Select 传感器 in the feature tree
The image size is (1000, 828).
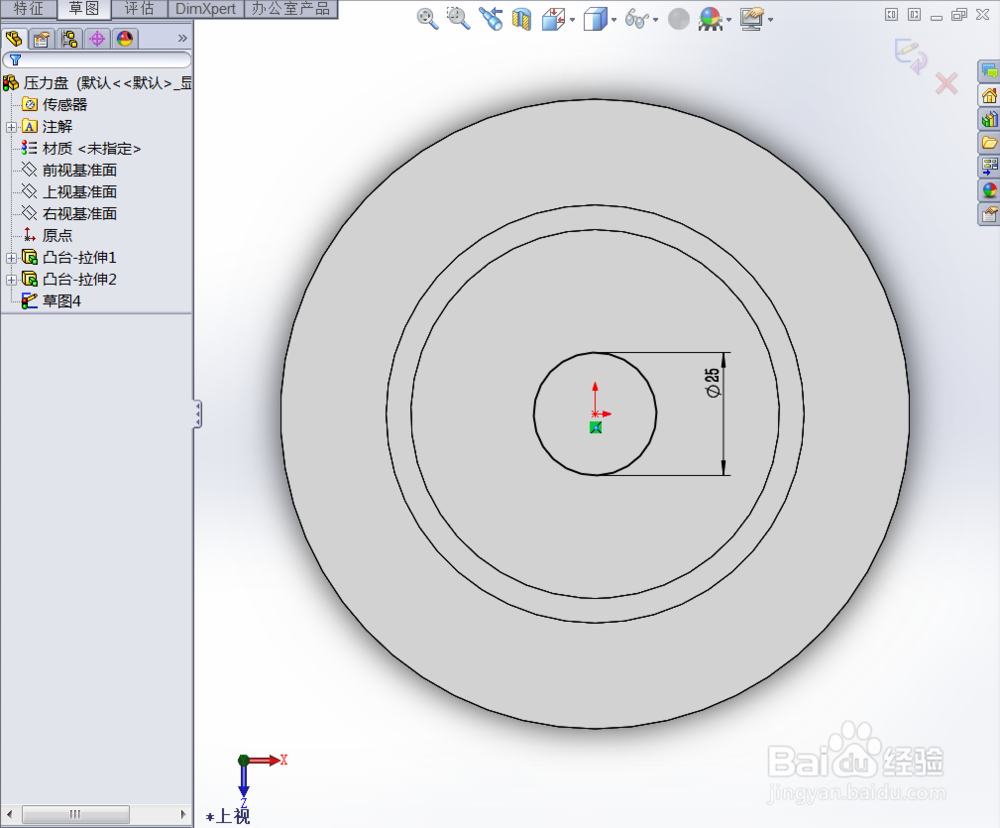(x=64, y=105)
